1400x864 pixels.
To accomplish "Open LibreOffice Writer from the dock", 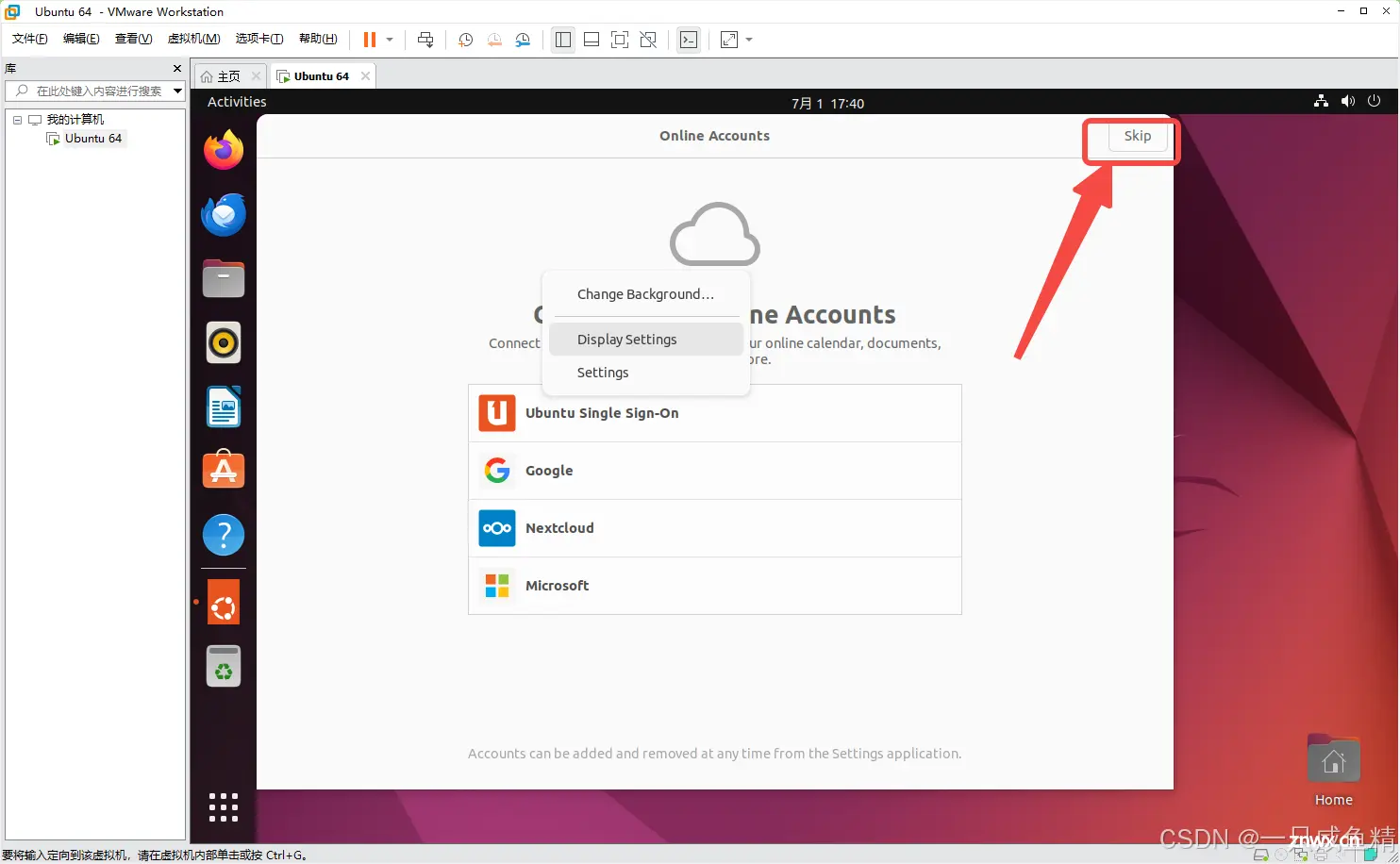I will (x=224, y=407).
